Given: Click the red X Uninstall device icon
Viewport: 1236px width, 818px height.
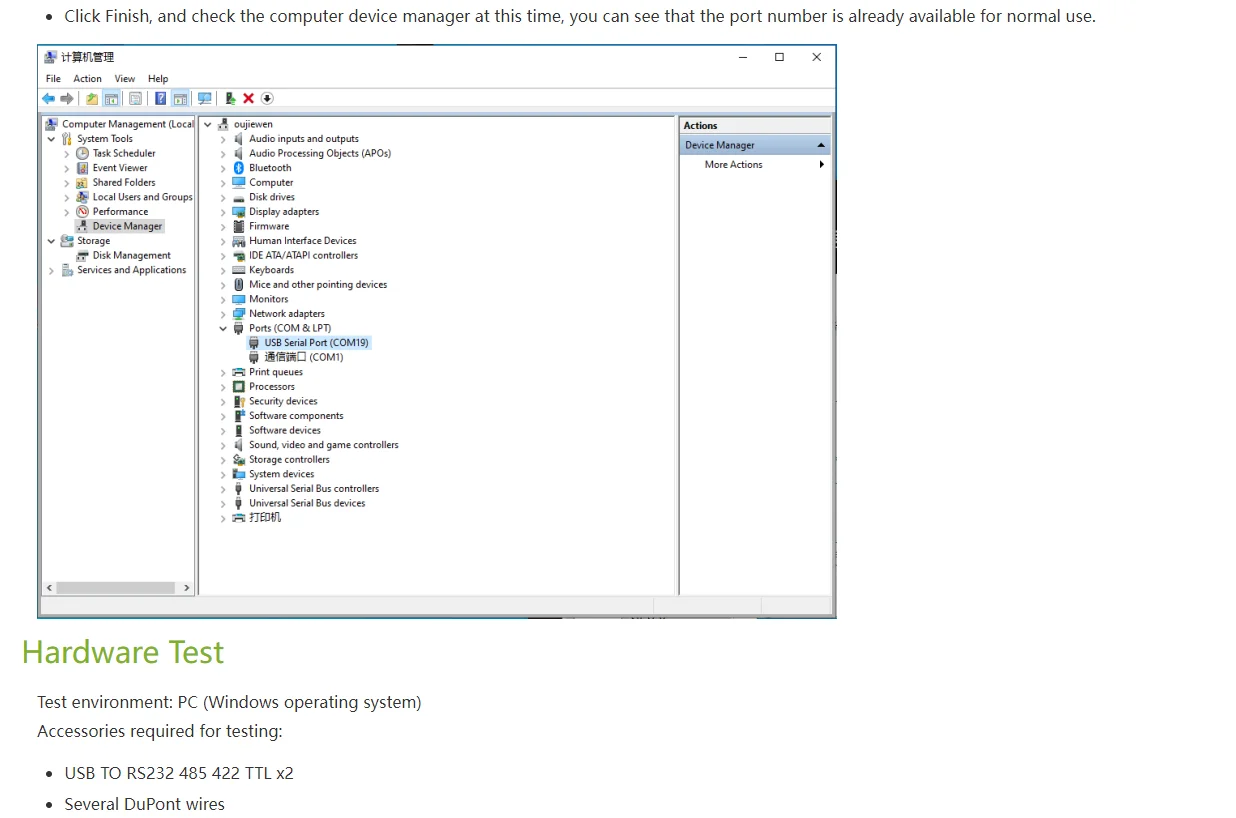Looking at the screenshot, I should [x=249, y=98].
